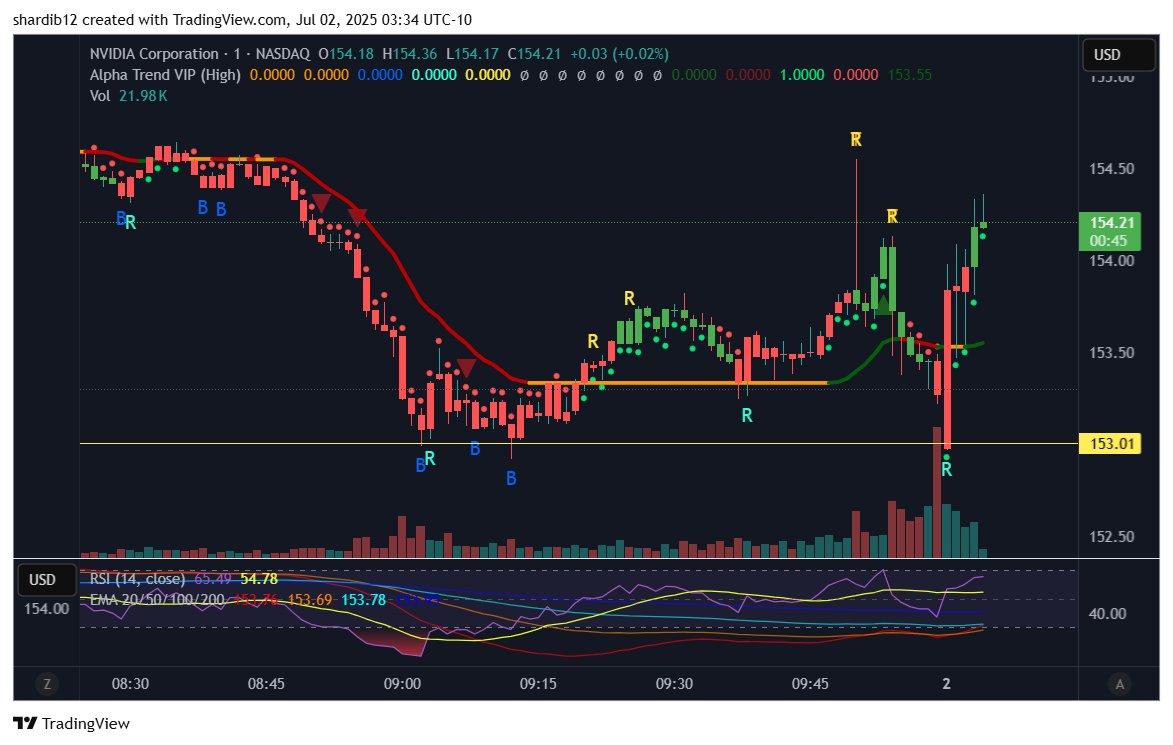The height and width of the screenshot is (745, 1173).
Task: Click the Alpha Trend value 1.0000
Action: pyautogui.click(x=802, y=75)
